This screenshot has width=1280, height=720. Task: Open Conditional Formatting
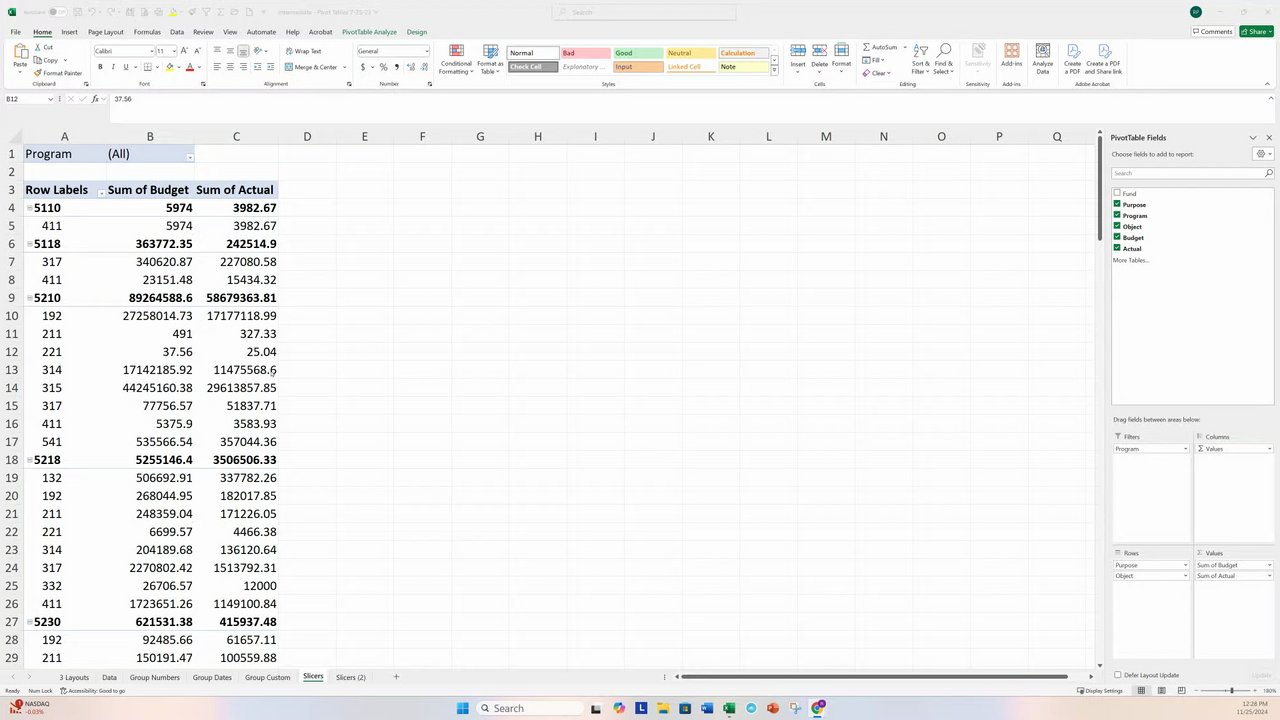pos(456,59)
